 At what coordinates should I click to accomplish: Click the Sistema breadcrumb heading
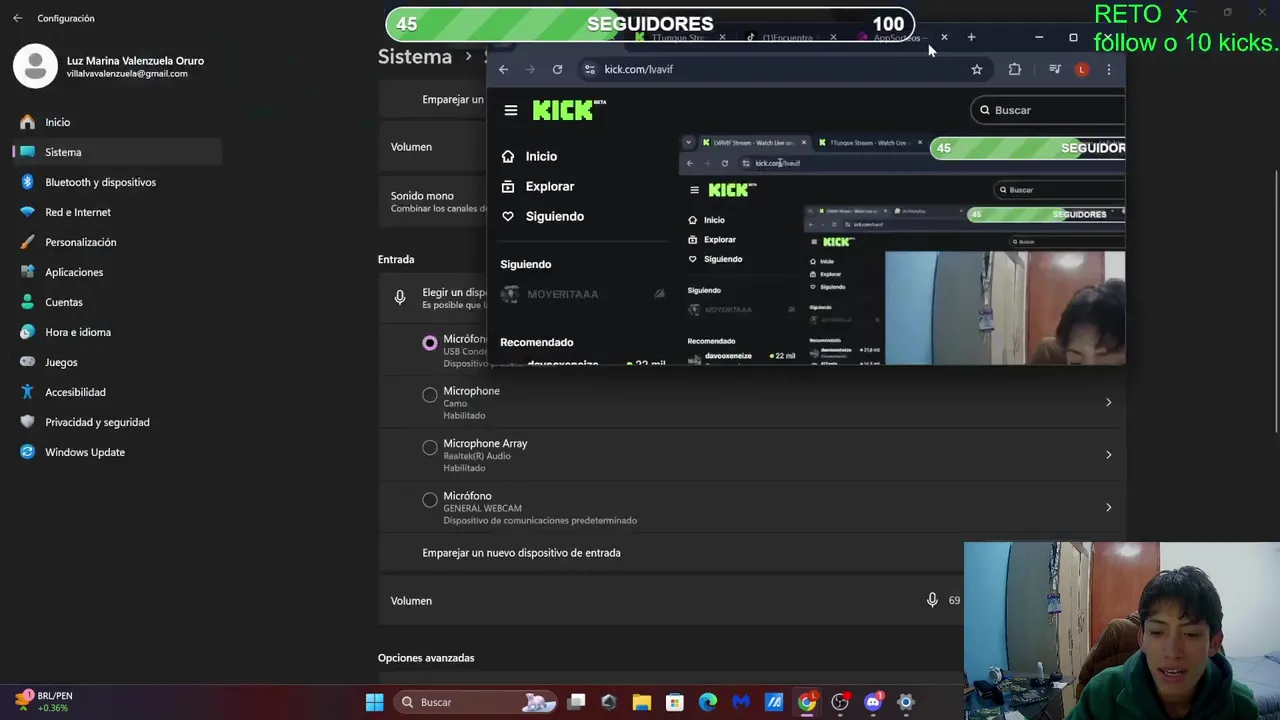pos(415,57)
